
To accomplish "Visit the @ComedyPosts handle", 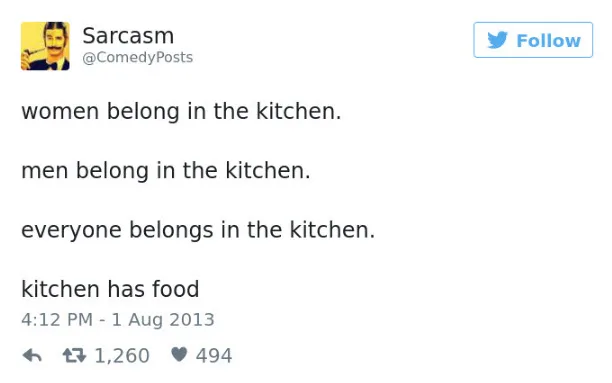I will click(x=137, y=57).
